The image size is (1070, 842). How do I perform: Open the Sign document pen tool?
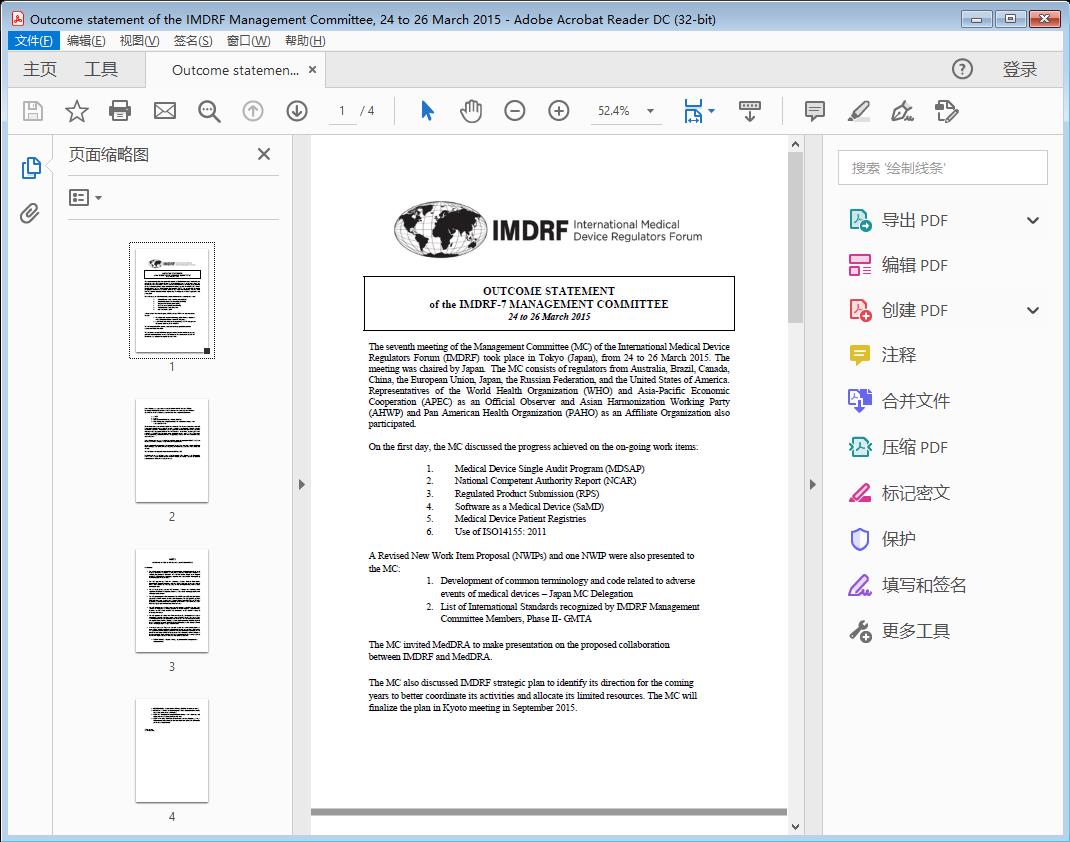[x=902, y=111]
